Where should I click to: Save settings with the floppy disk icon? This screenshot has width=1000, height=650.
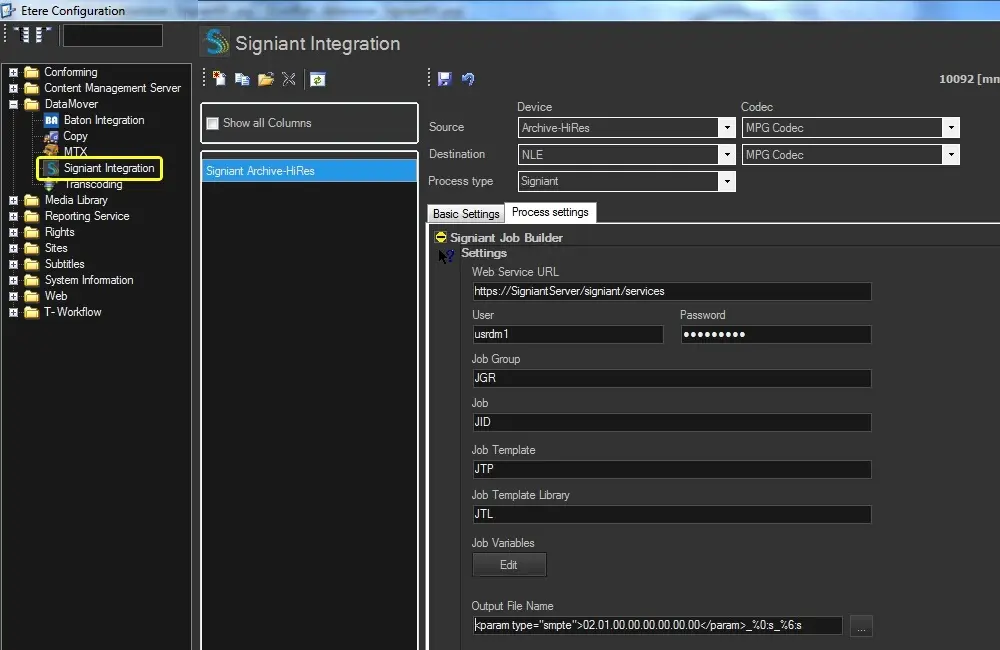[x=445, y=79]
